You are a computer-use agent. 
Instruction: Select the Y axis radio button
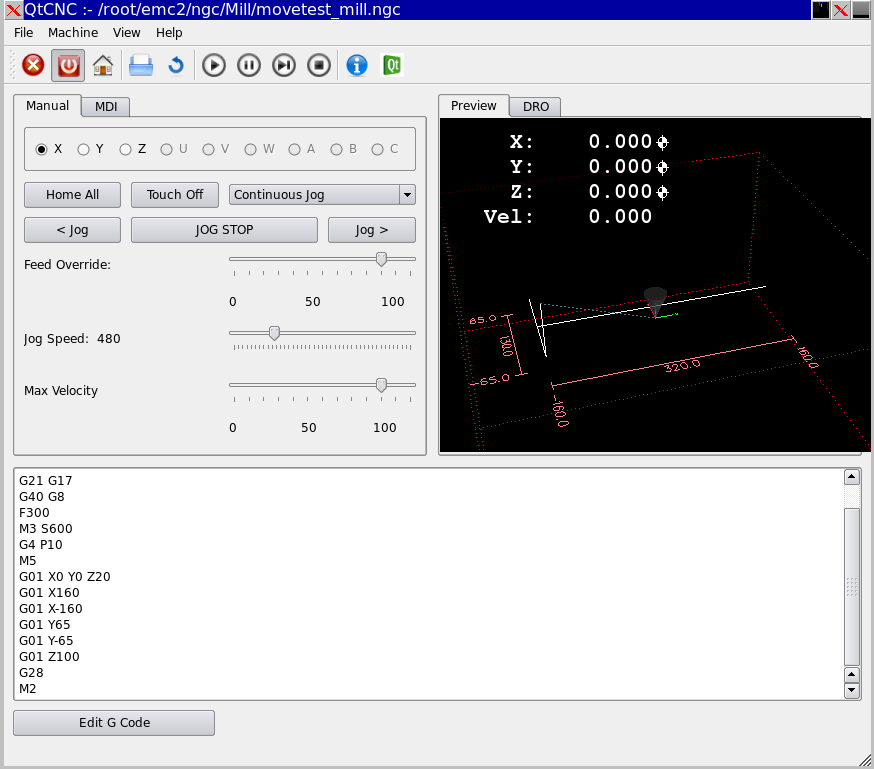click(x=84, y=149)
